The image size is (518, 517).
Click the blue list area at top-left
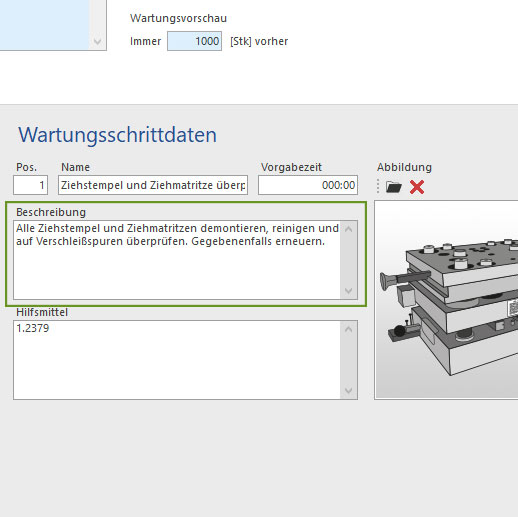coord(44,25)
